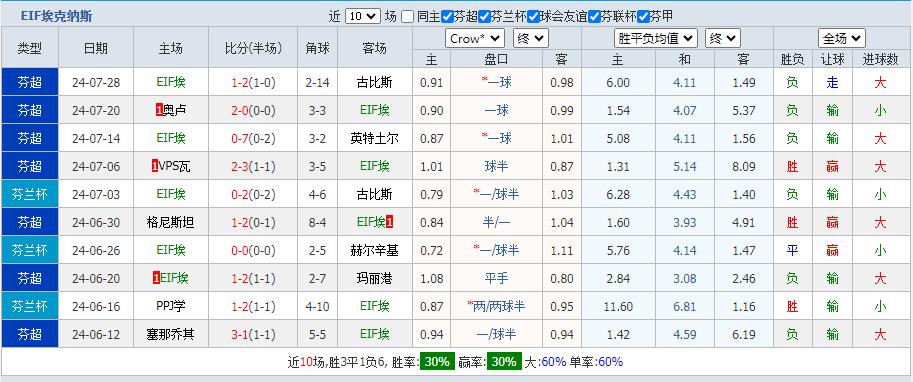Open score 0-7(0-2) versus 英特土尔
This screenshot has height=382, width=913.
253,139
